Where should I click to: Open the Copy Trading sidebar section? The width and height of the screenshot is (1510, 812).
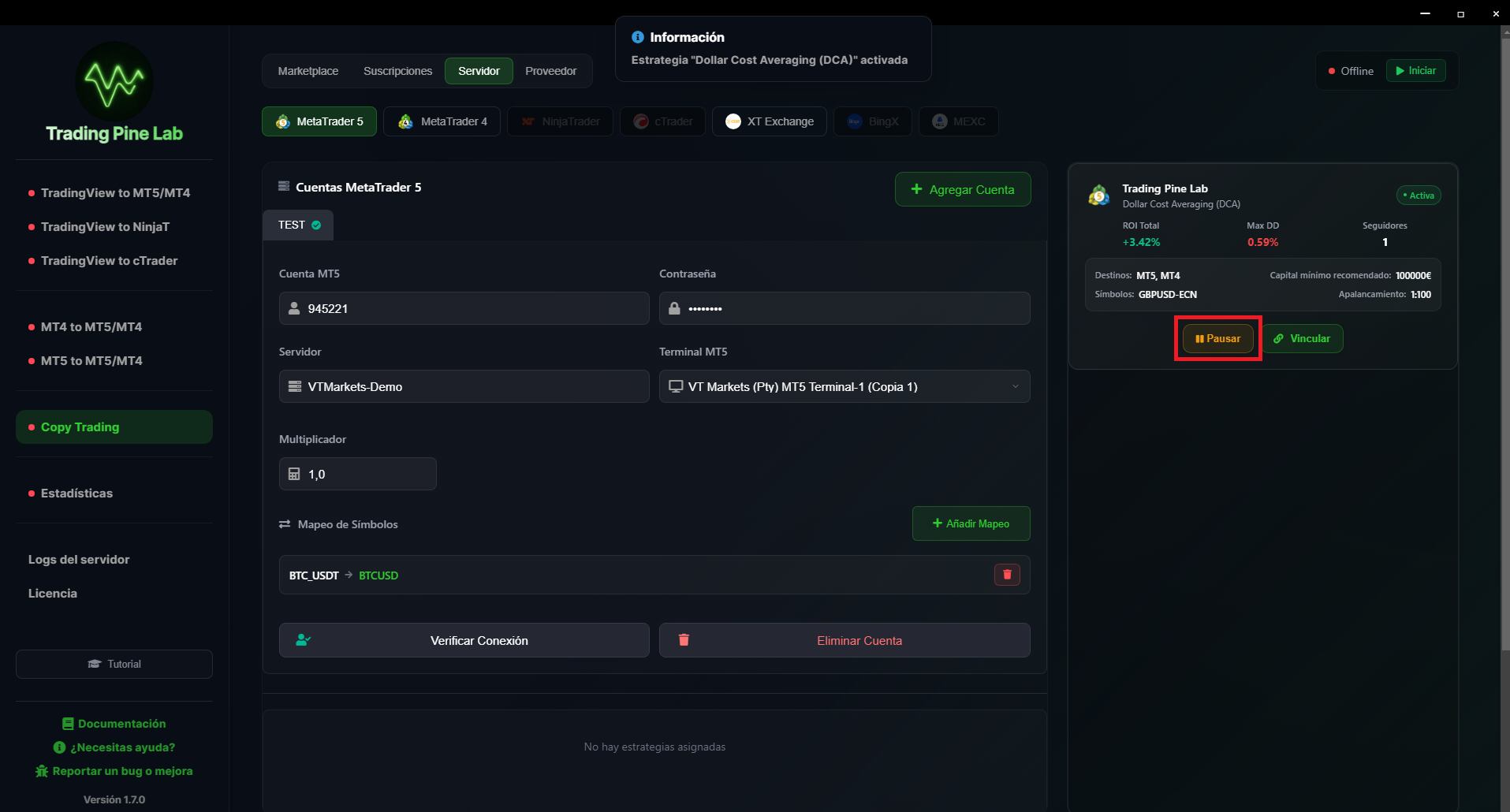(114, 426)
